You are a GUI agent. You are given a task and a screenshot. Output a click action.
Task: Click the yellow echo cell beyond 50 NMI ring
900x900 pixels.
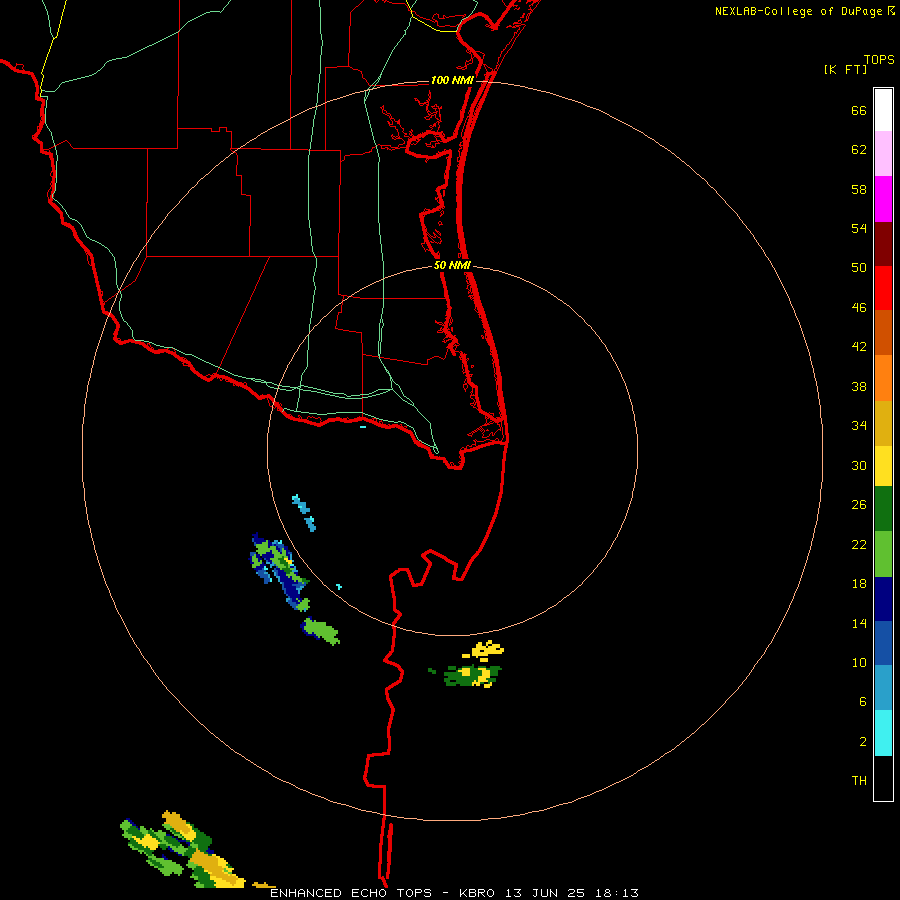pos(484,650)
